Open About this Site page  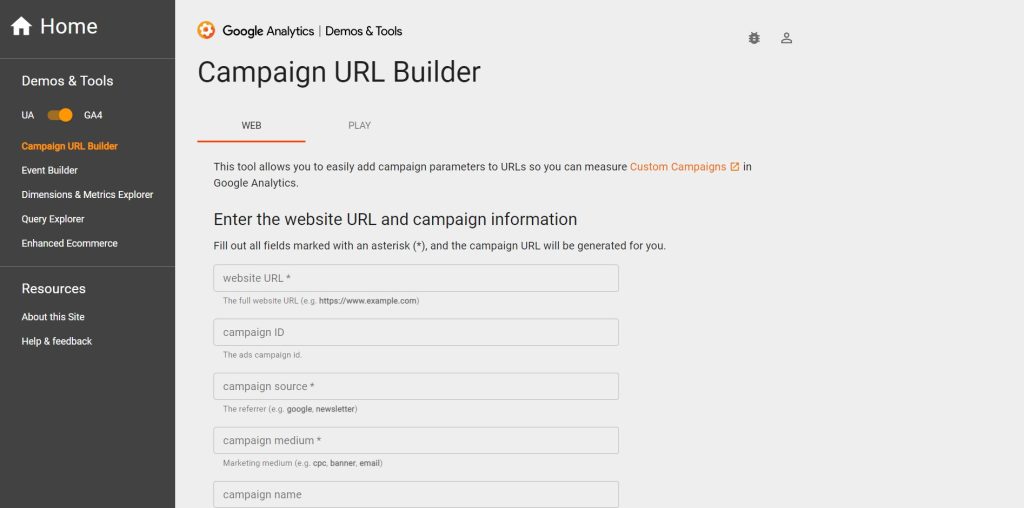coord(53,317)
